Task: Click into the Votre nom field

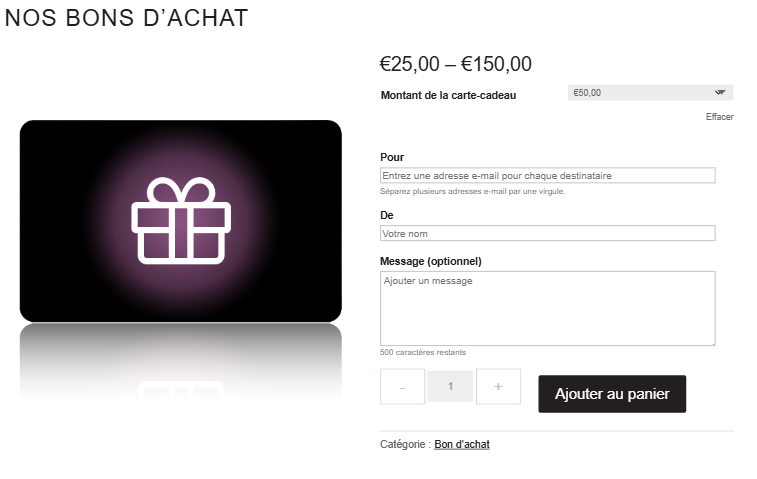Action: [x=547, y=233]
